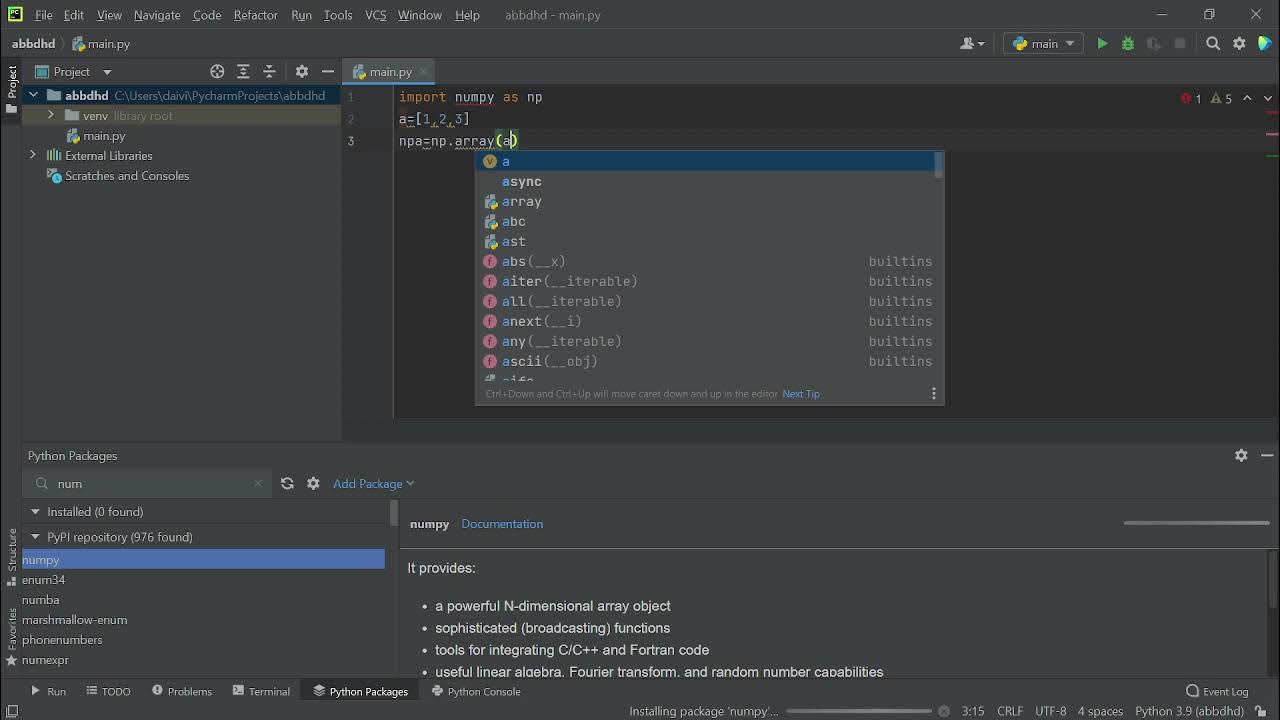
Task: Open the Favorites side tool window
Action: coord(12,637)
